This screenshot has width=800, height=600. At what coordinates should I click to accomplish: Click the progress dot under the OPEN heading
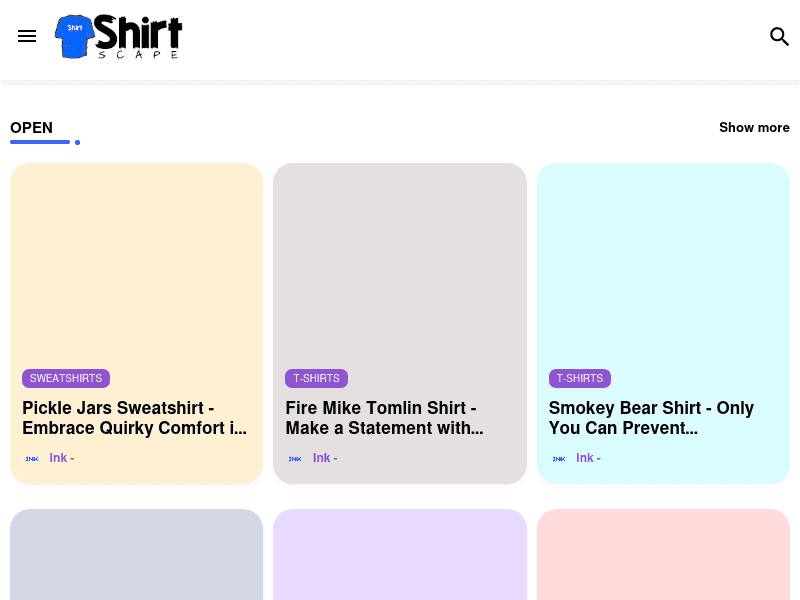(76, 143)
